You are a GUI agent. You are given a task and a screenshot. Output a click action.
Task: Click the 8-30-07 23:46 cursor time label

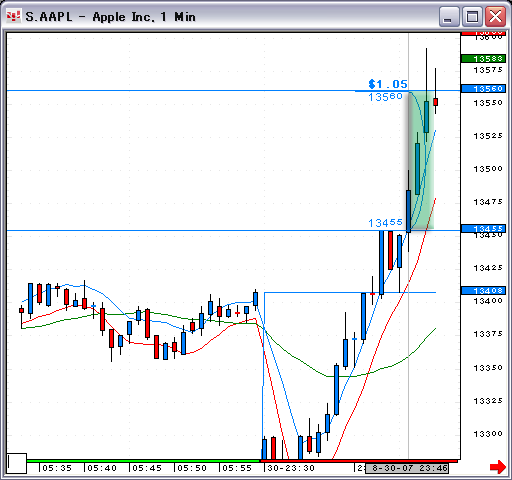407,468
